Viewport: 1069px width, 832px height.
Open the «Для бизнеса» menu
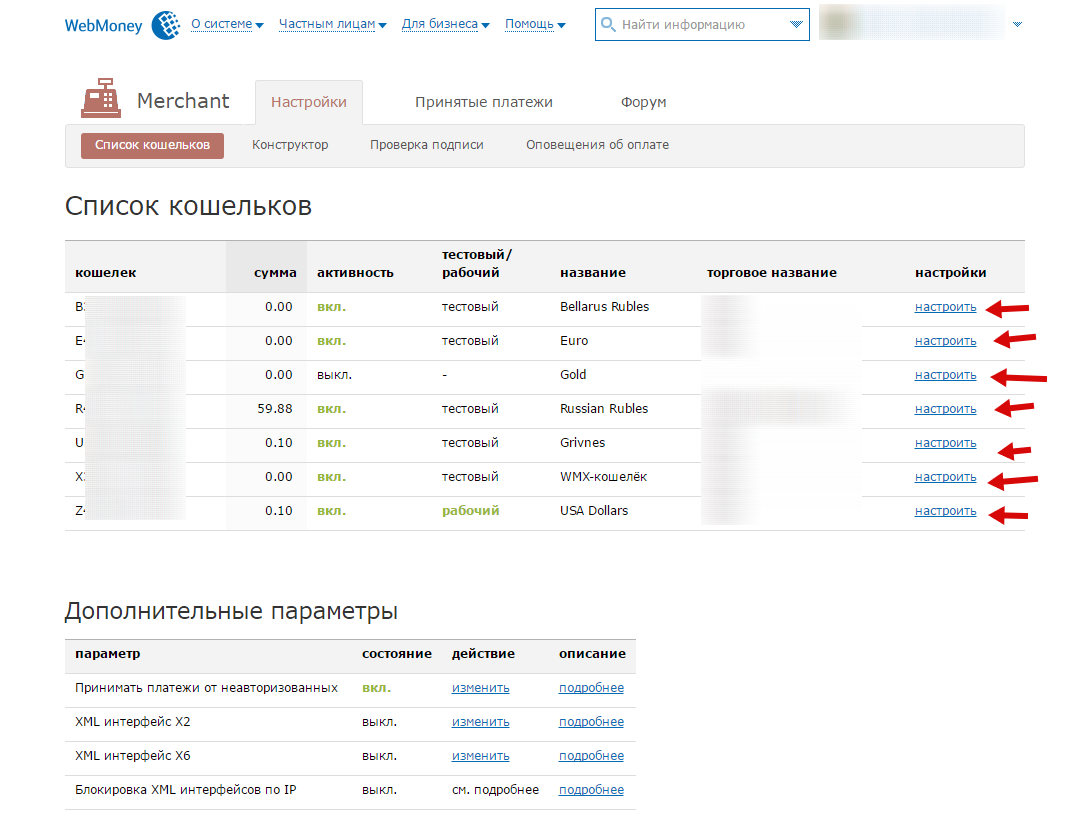[x=445, y=24]
